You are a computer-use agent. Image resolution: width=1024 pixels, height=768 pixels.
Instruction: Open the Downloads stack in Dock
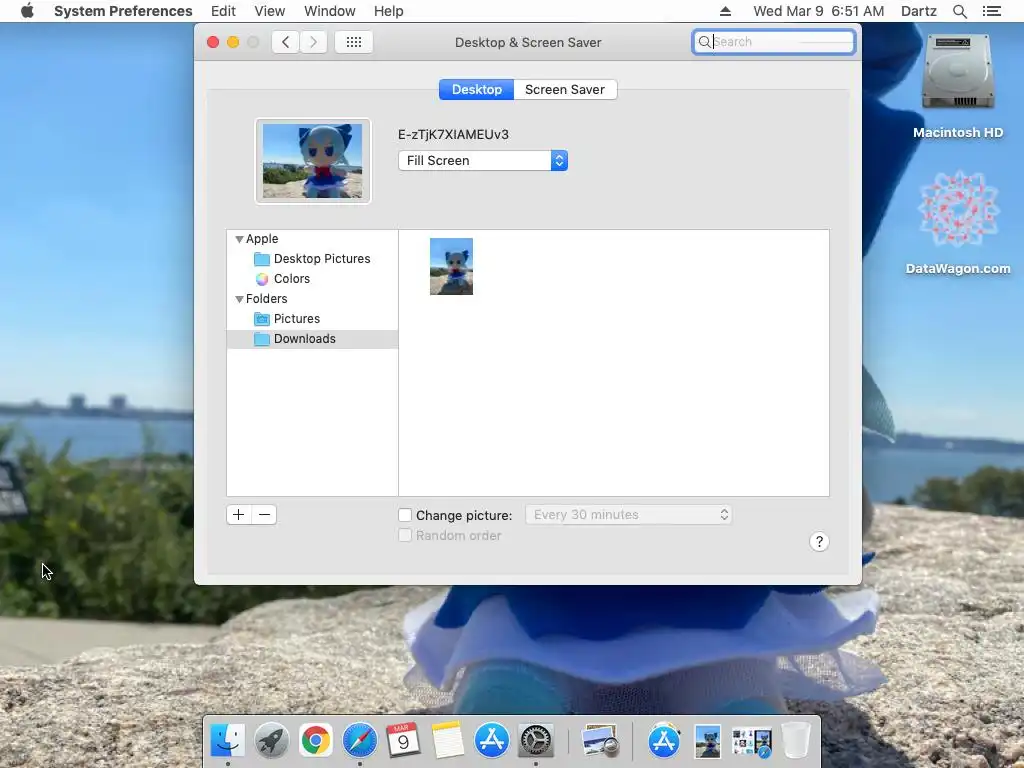(752, 742)
